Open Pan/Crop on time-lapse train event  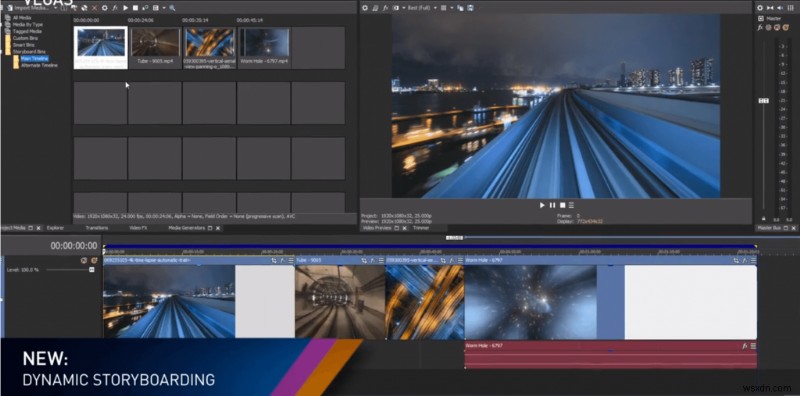[x=273, y=260]
